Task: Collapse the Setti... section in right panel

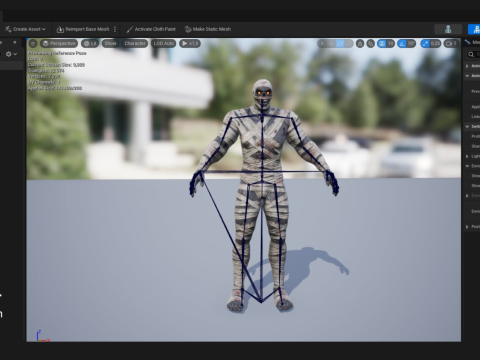Action: (467, 127)
